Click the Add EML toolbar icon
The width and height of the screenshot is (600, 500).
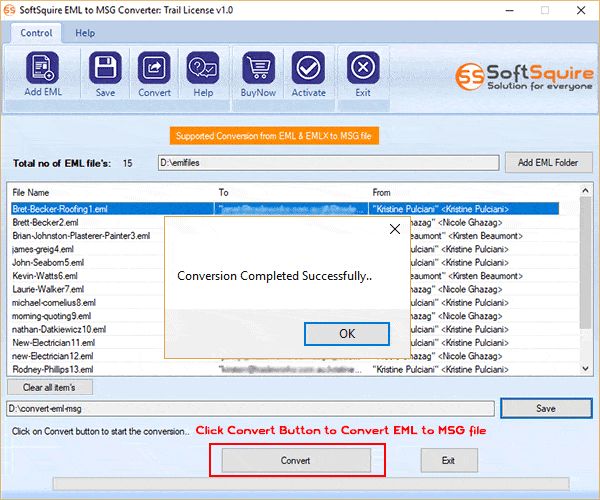click(x=42, y=68)
